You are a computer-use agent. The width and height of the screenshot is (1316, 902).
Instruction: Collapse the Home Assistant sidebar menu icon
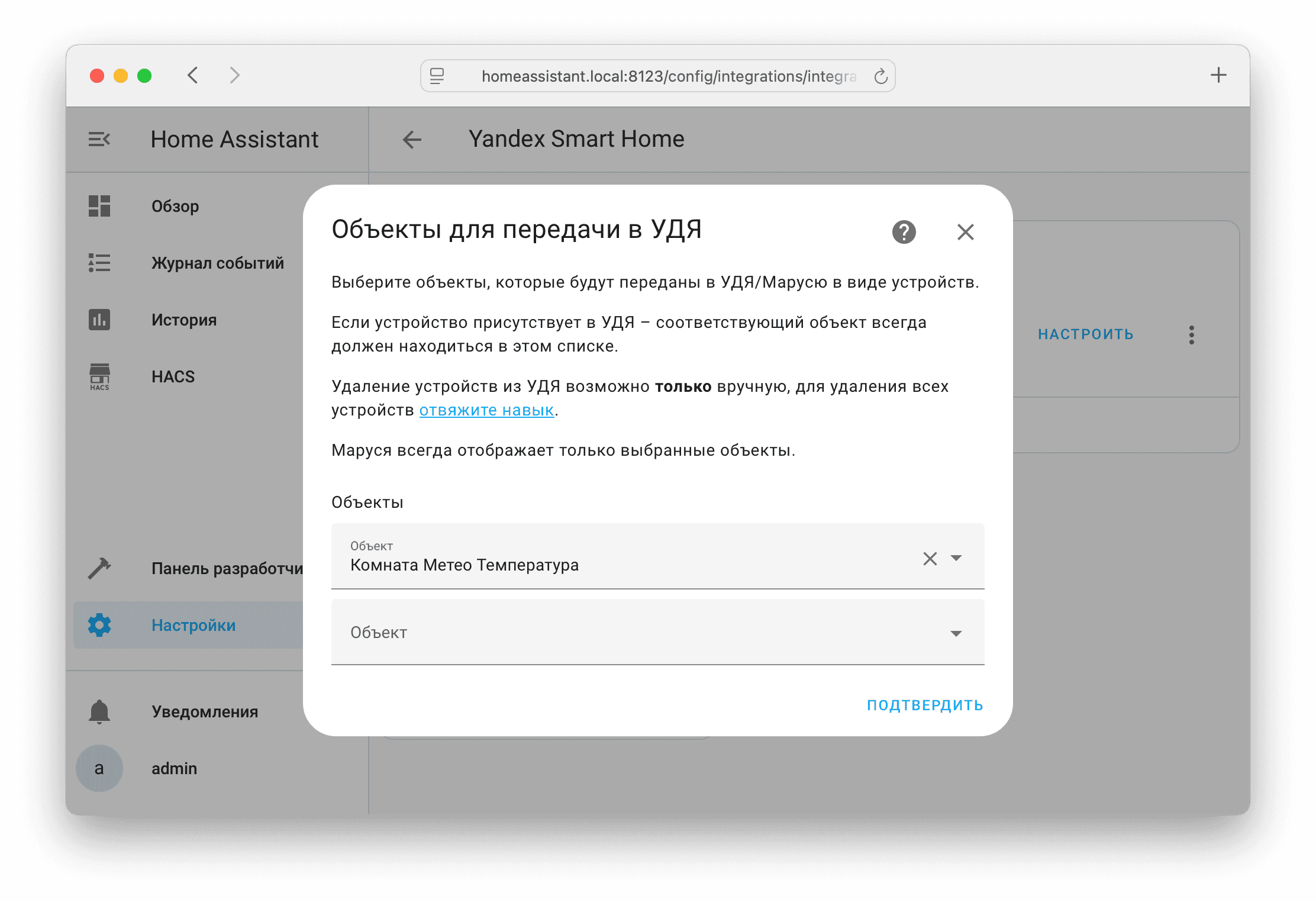pyautogui.click(x=99, y=140)
